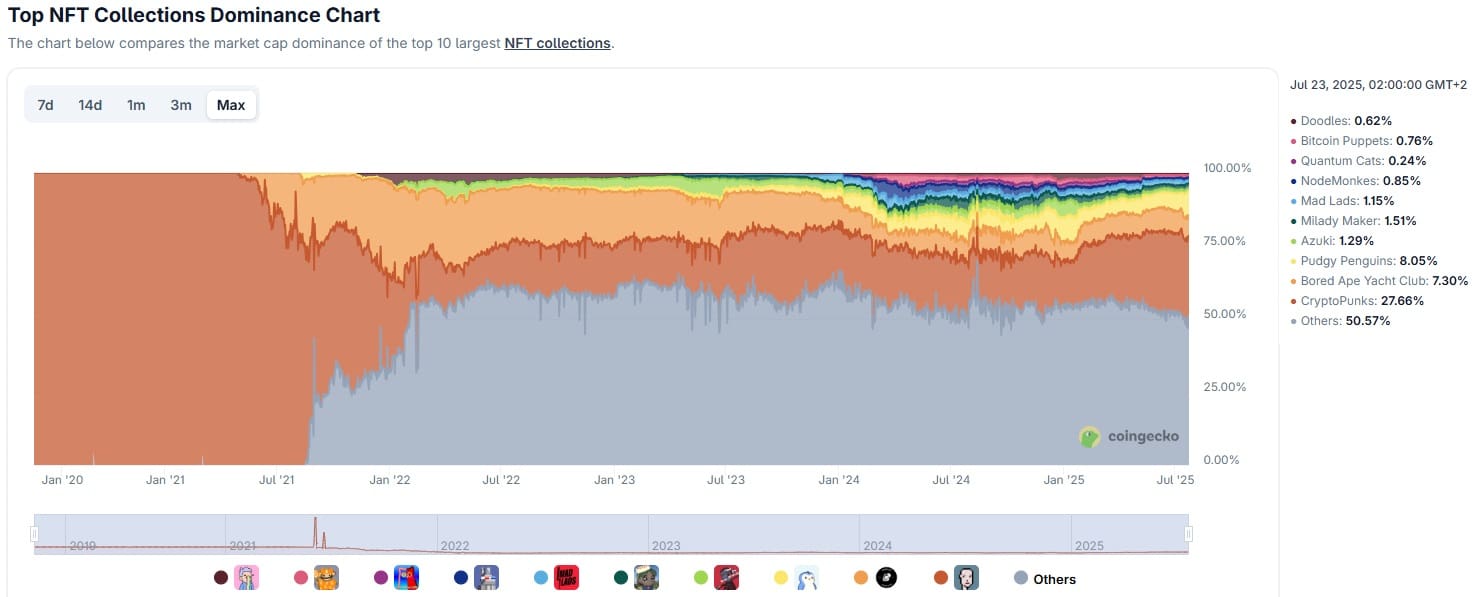The width and height of the screenshot is (1478, 597).
Task: Click the spike in the navigator near 2021
Action: (x=315, y=532)
